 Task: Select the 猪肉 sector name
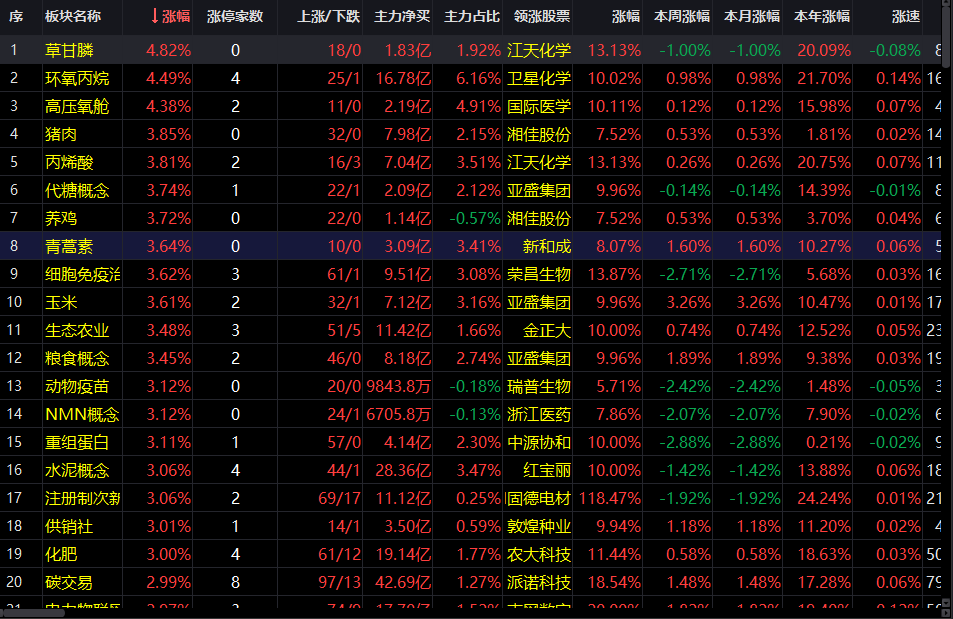tap(61, 134)
